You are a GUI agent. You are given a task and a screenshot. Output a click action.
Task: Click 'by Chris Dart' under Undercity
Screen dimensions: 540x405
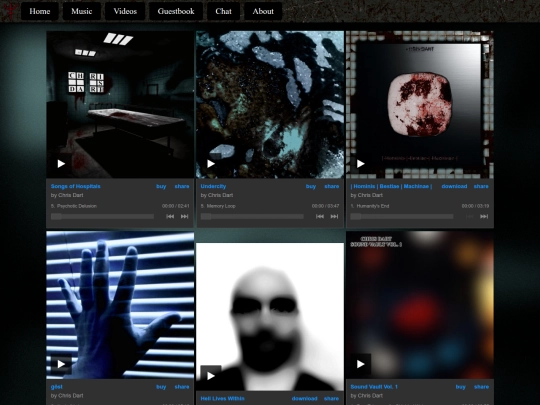coord(217,195)
